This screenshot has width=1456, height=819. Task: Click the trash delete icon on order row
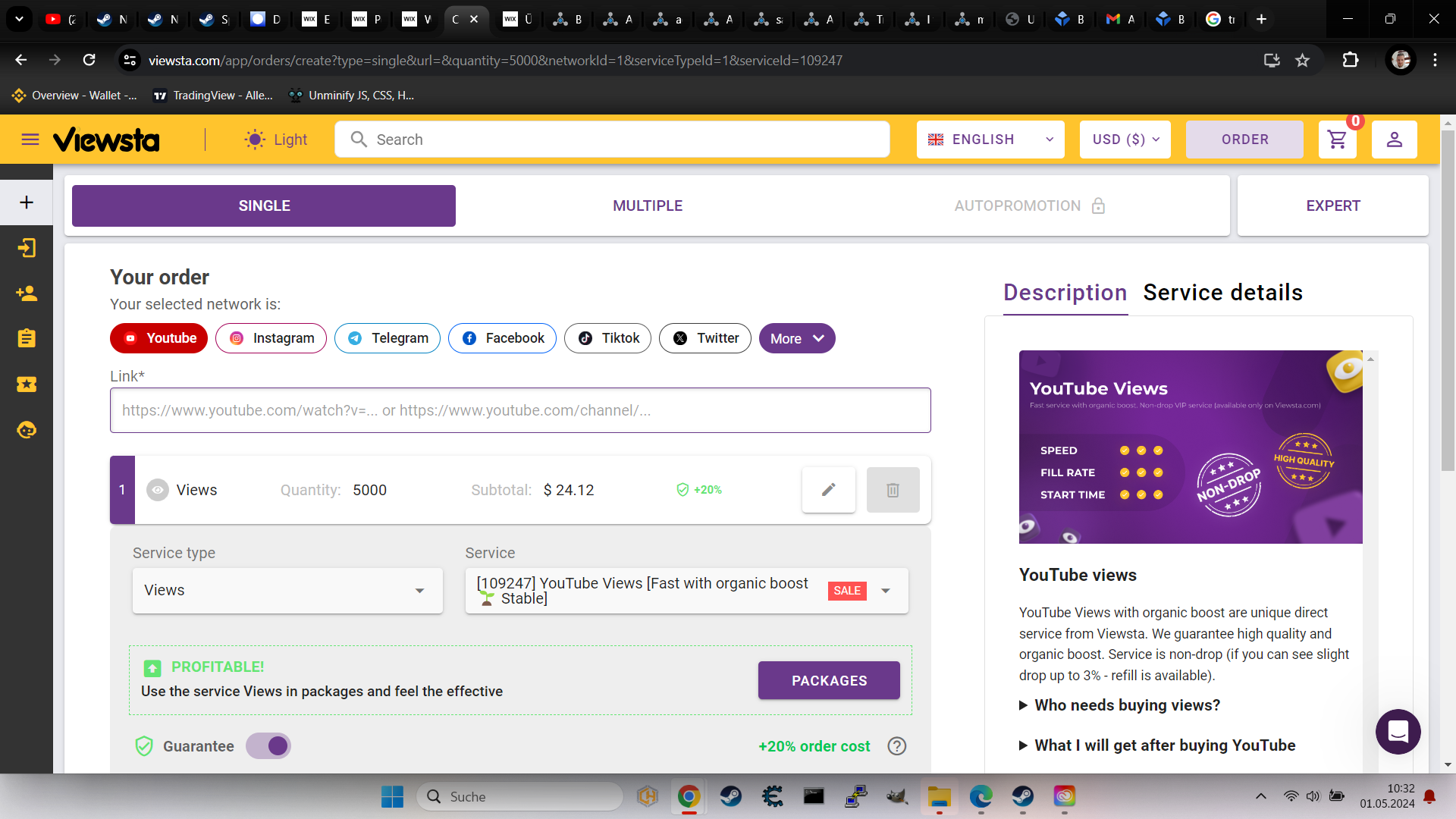pos(893,490)
